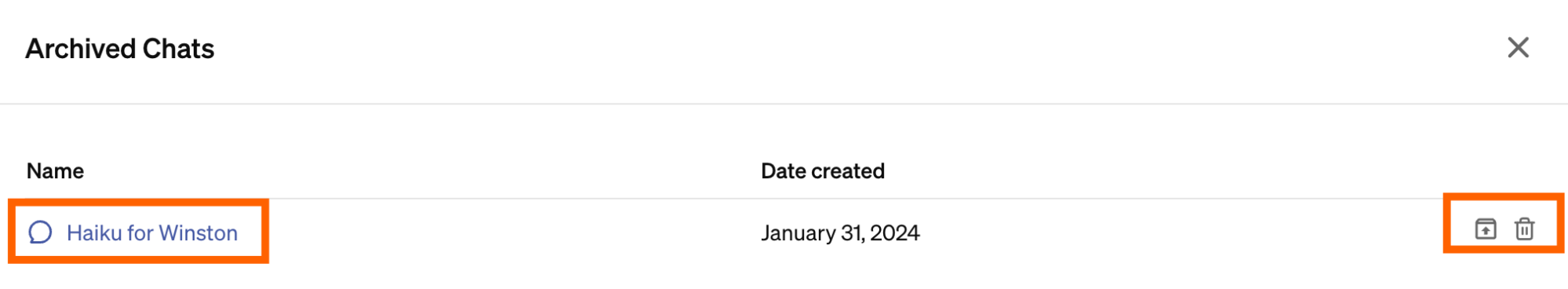Click the year 2024 in the row date
The image size is (1568, 289).
click(894, 233)
